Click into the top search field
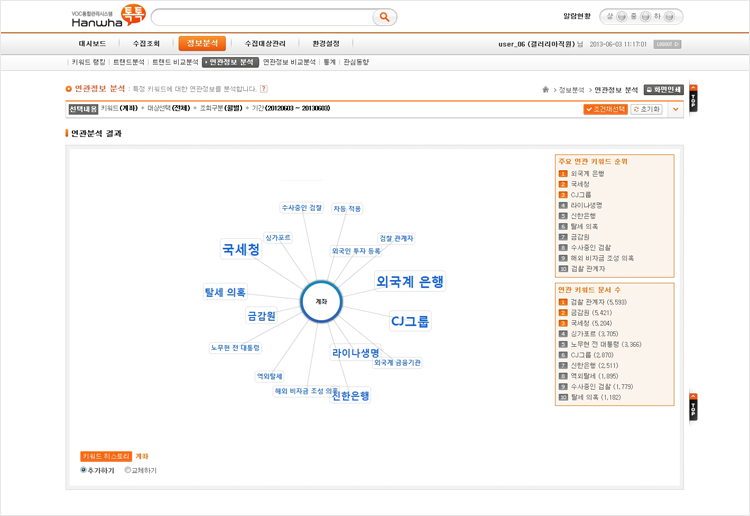The height and width of the screenshot is (516, 750). (263, 17)
